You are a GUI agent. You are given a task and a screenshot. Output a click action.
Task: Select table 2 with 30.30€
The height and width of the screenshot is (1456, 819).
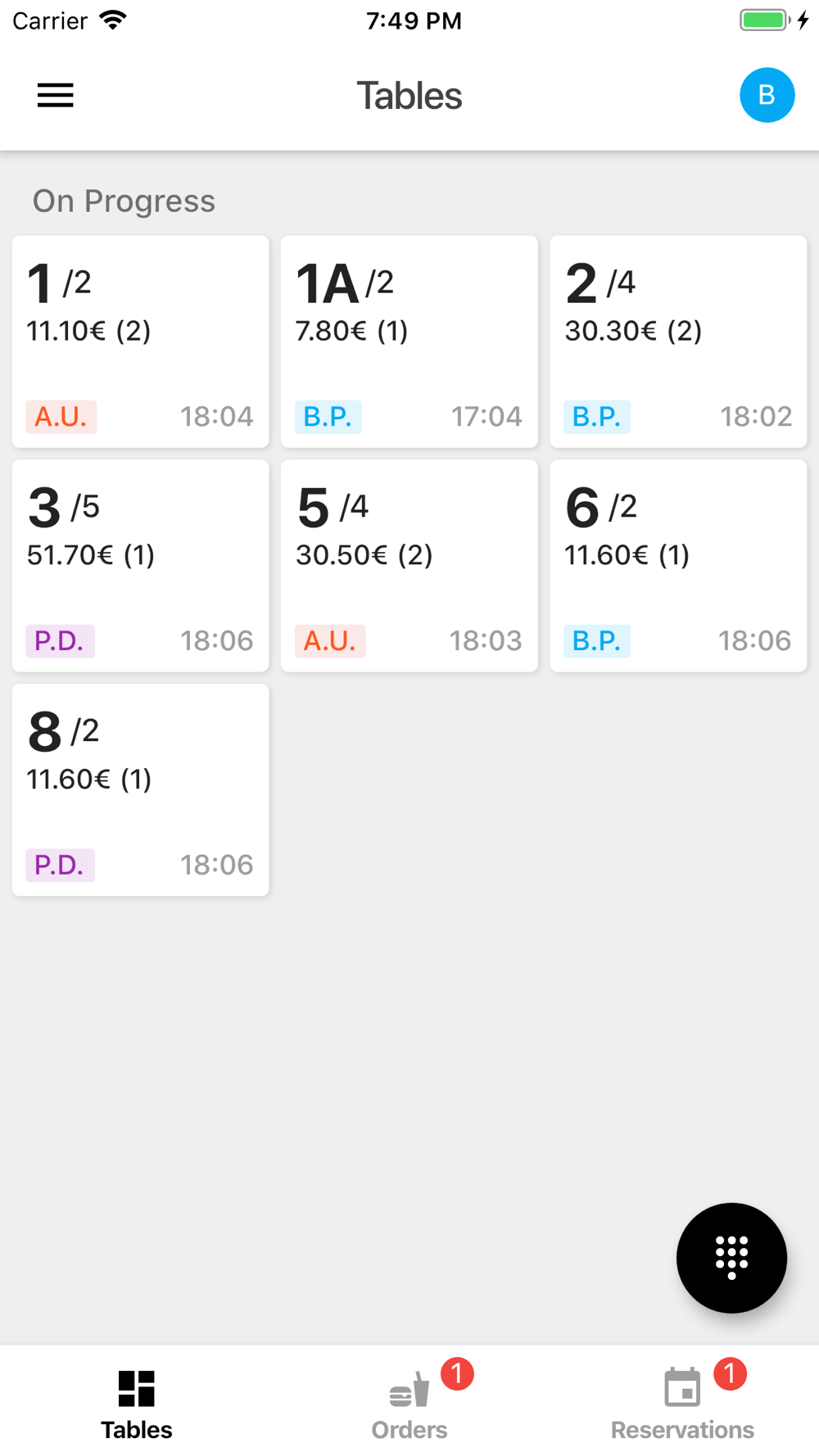678,341
